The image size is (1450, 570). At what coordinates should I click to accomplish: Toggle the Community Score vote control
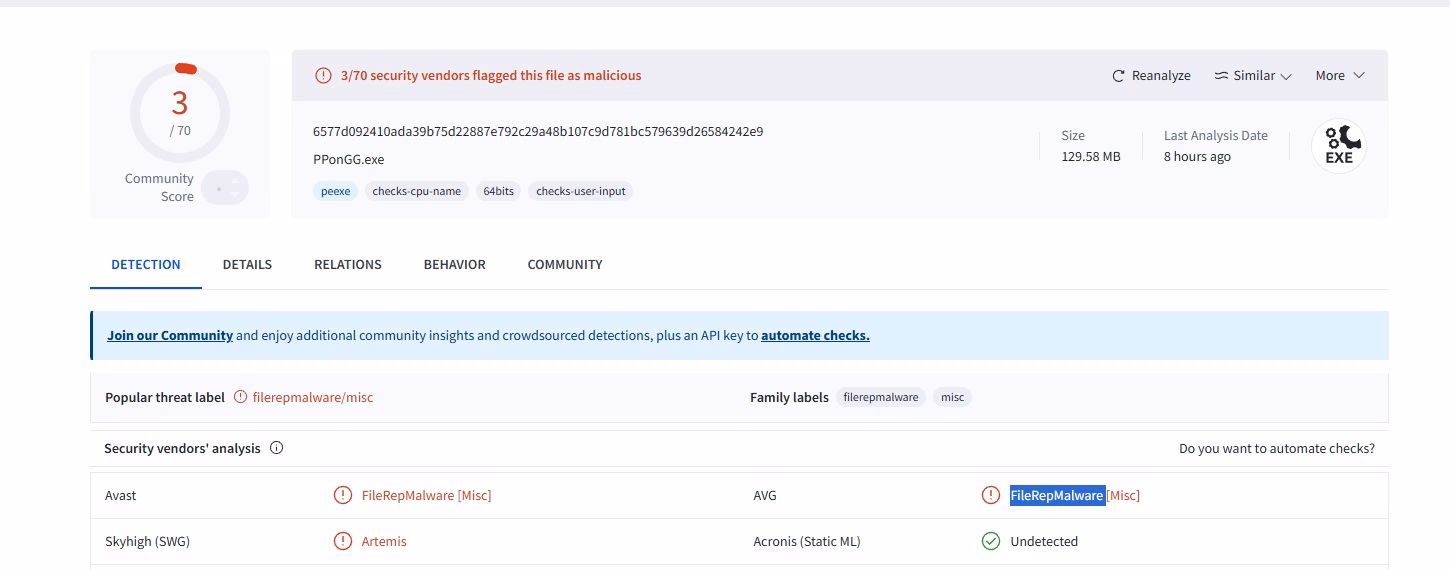click(x=225, y=188)
